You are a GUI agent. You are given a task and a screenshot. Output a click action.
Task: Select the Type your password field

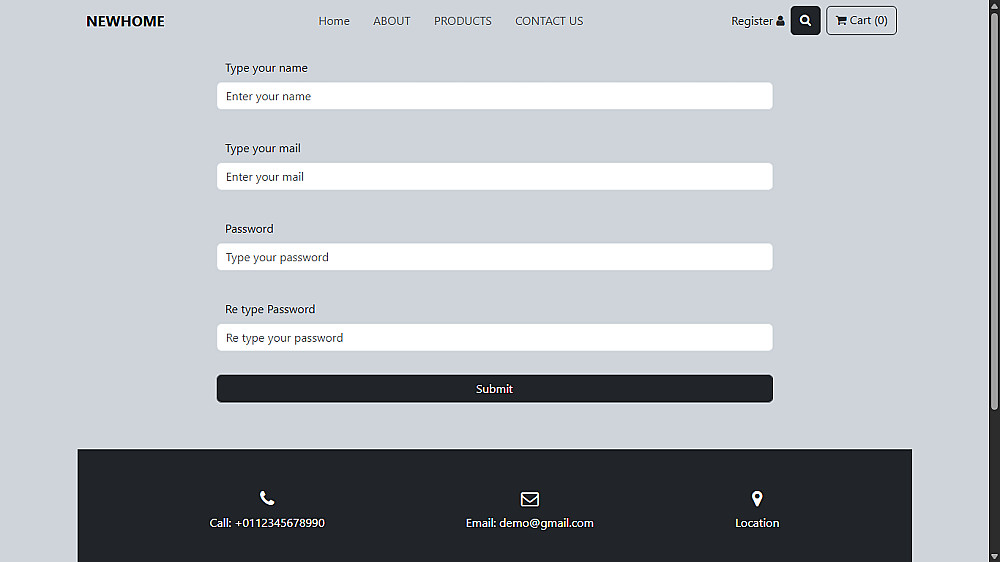pyautogui.click(x=494, y=257)
